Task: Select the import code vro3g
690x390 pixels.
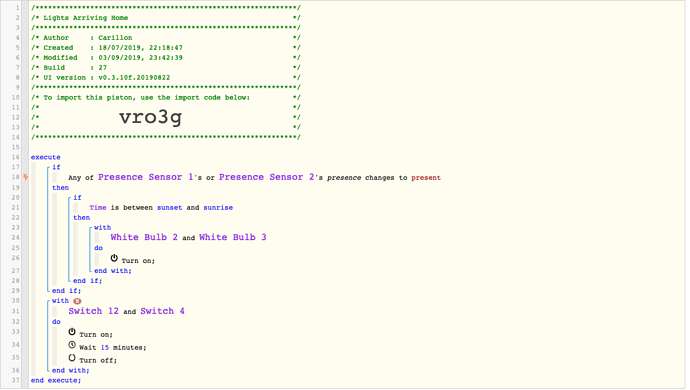Action: click(x=150, y=117)
